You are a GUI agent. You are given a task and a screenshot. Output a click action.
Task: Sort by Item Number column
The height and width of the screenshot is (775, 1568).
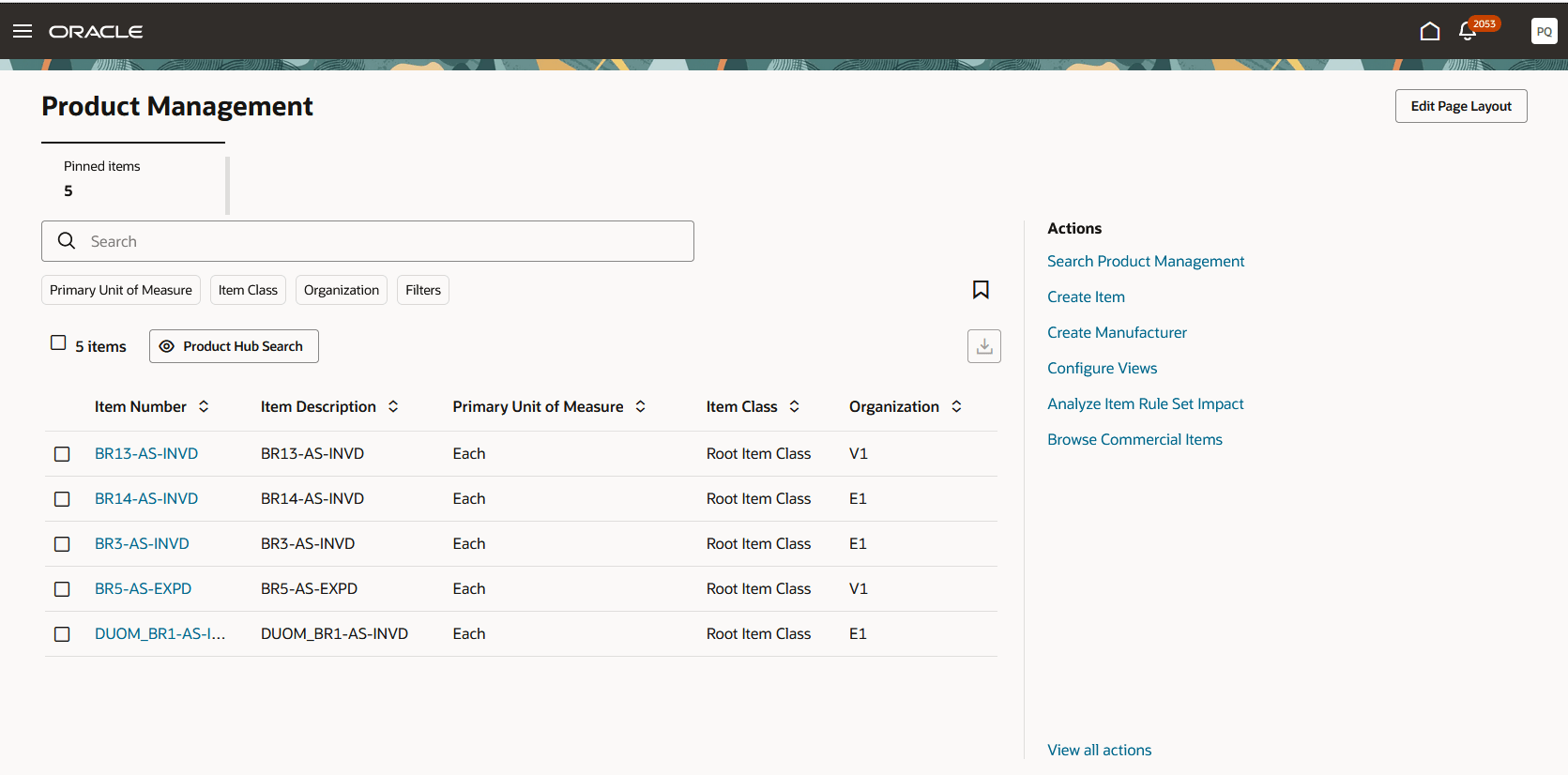click(204, 406)
